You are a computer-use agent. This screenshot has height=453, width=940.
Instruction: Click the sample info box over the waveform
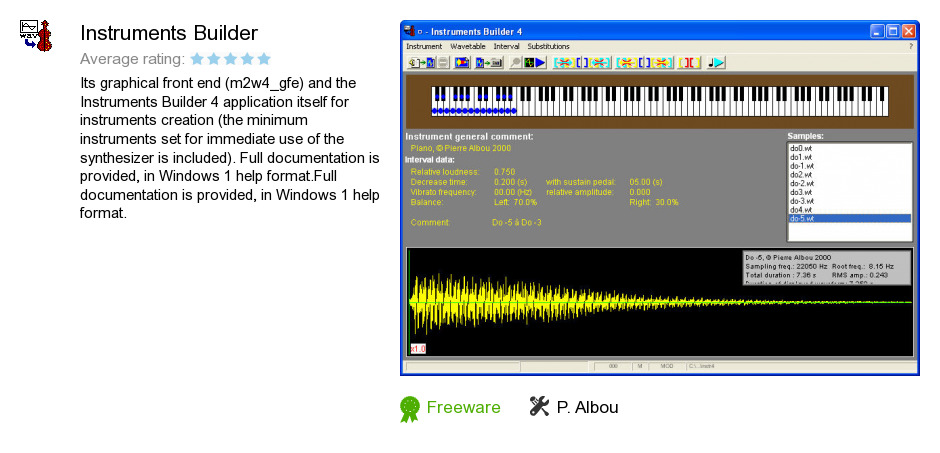(x=827, y=267)
